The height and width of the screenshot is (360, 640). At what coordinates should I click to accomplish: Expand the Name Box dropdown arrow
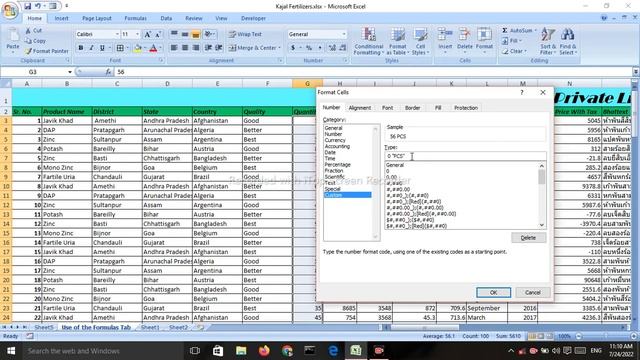tap(70, 72)
